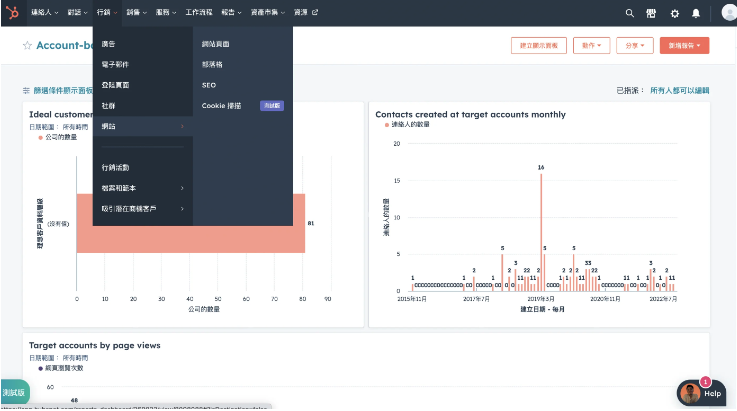Click the HubSpot sprocket logo
Screen dimensions: 737x411
(x=12, y=13)
